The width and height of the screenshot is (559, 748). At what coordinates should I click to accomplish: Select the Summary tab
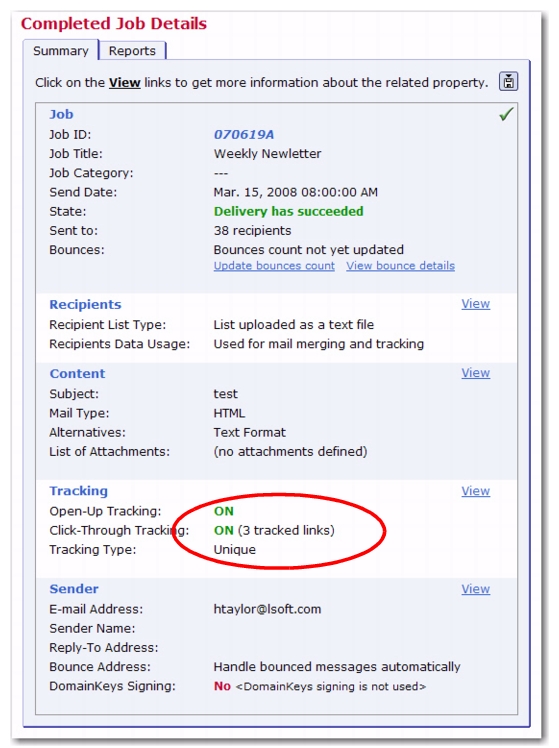point(61,51)
